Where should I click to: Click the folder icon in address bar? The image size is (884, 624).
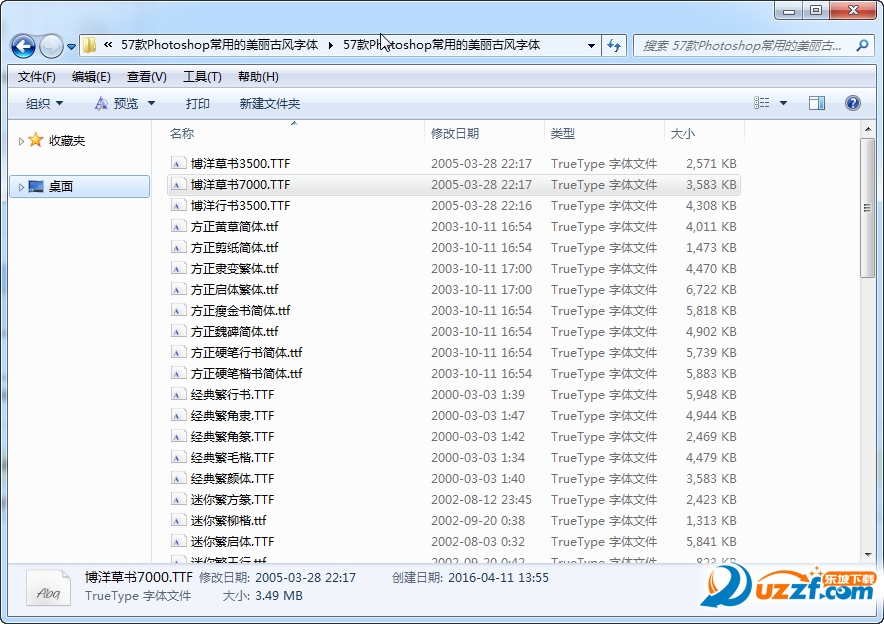click(89, 45)
